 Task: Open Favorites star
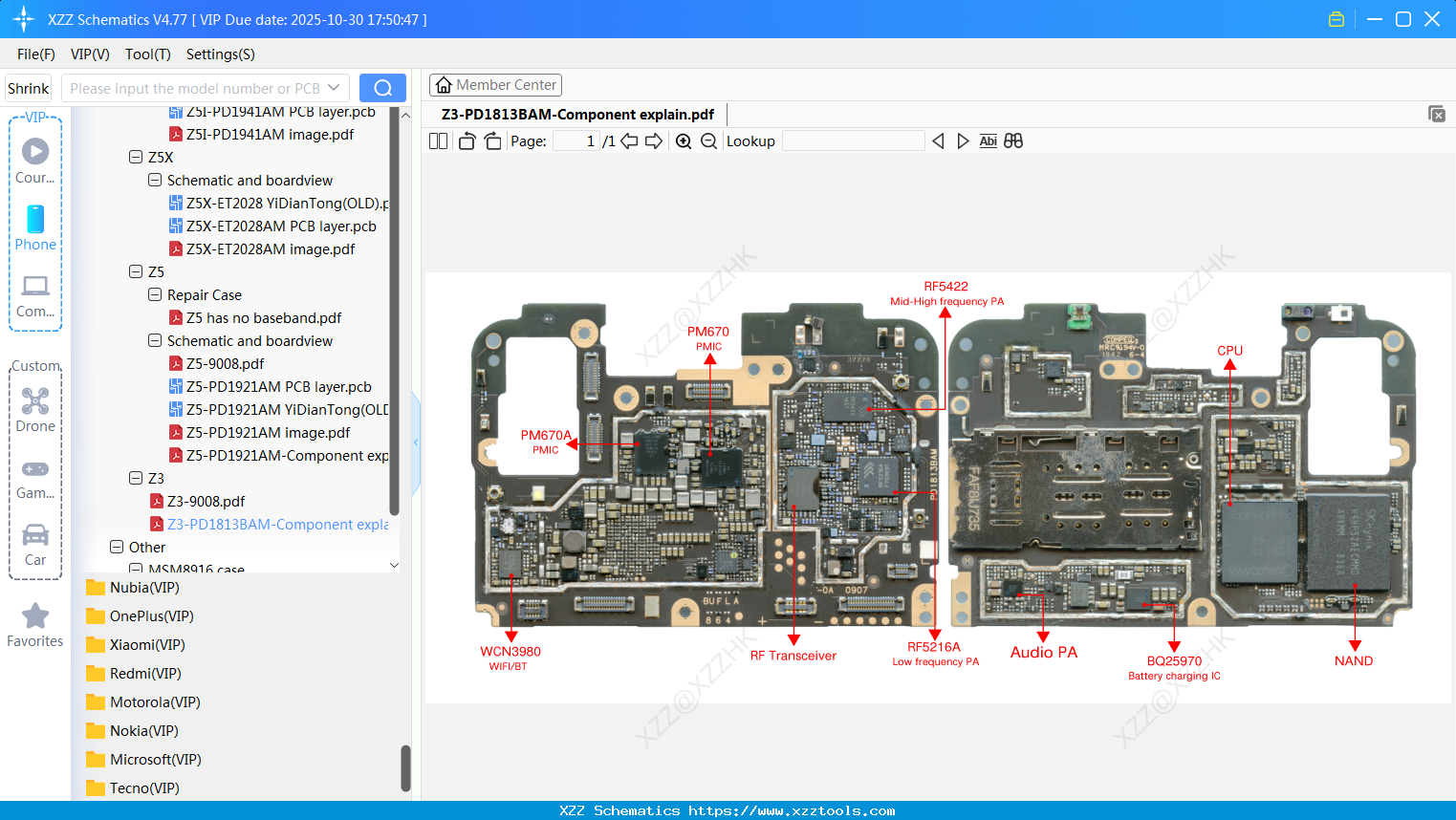(x=35, y=625)
